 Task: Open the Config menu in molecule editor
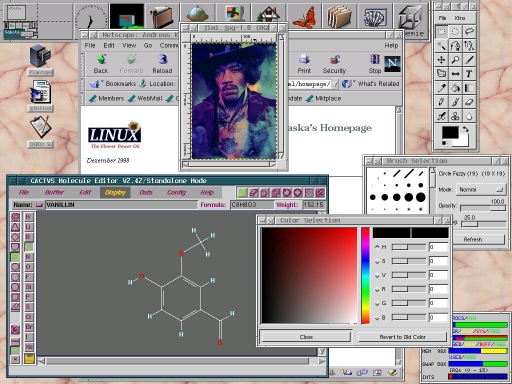[176, 192]
